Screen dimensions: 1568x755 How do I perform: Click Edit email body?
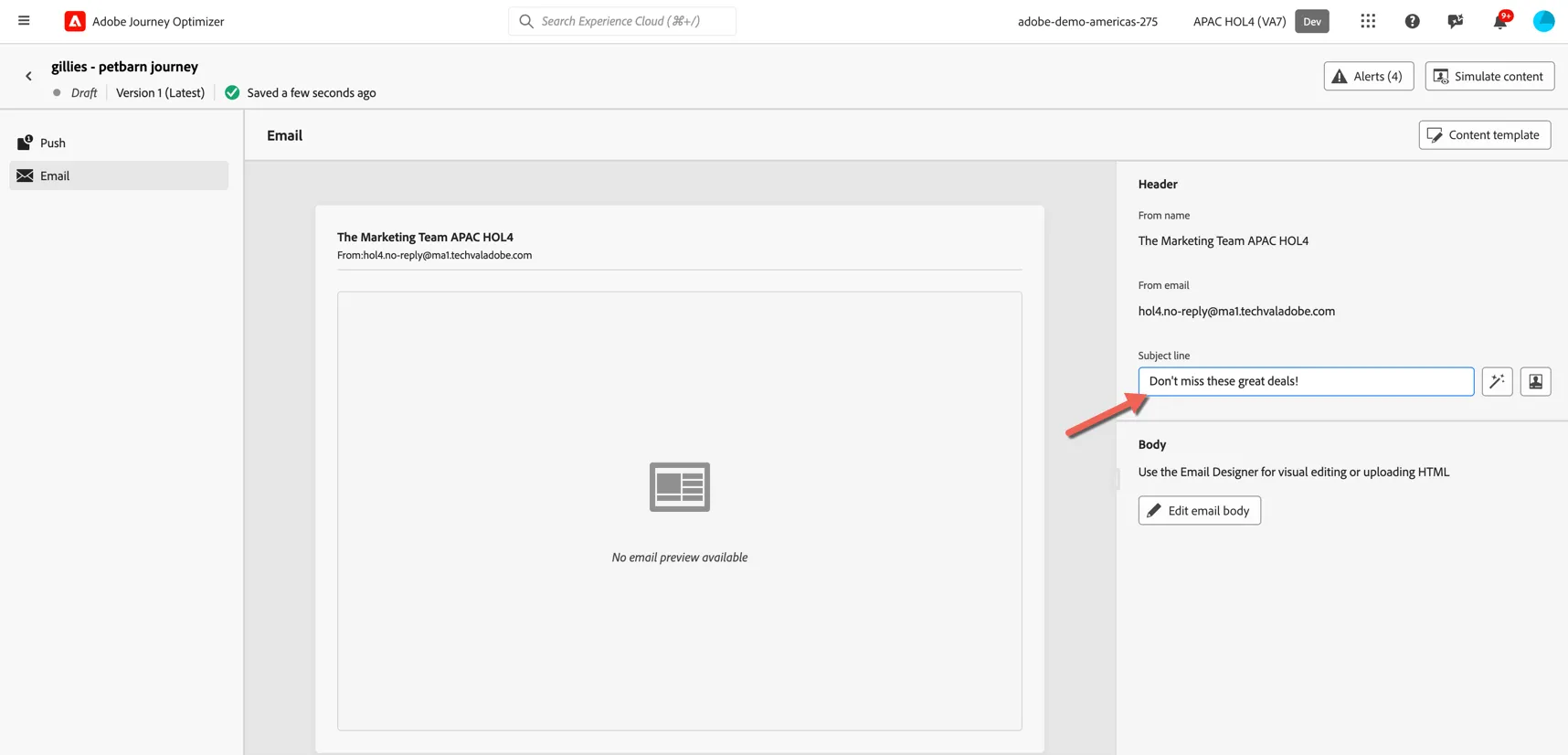click(1199, 510)
